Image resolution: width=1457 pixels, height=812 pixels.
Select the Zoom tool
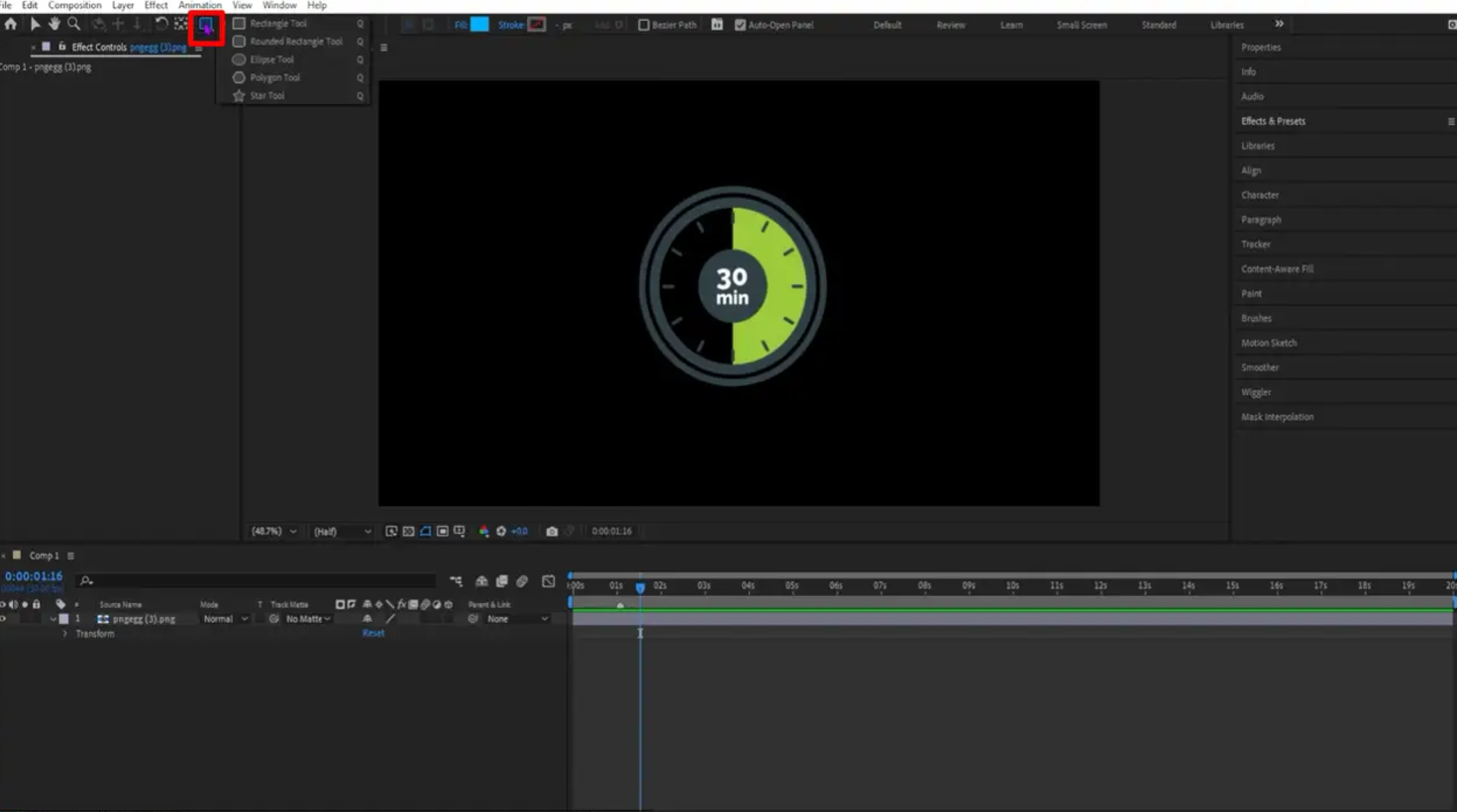click(73, 24)
